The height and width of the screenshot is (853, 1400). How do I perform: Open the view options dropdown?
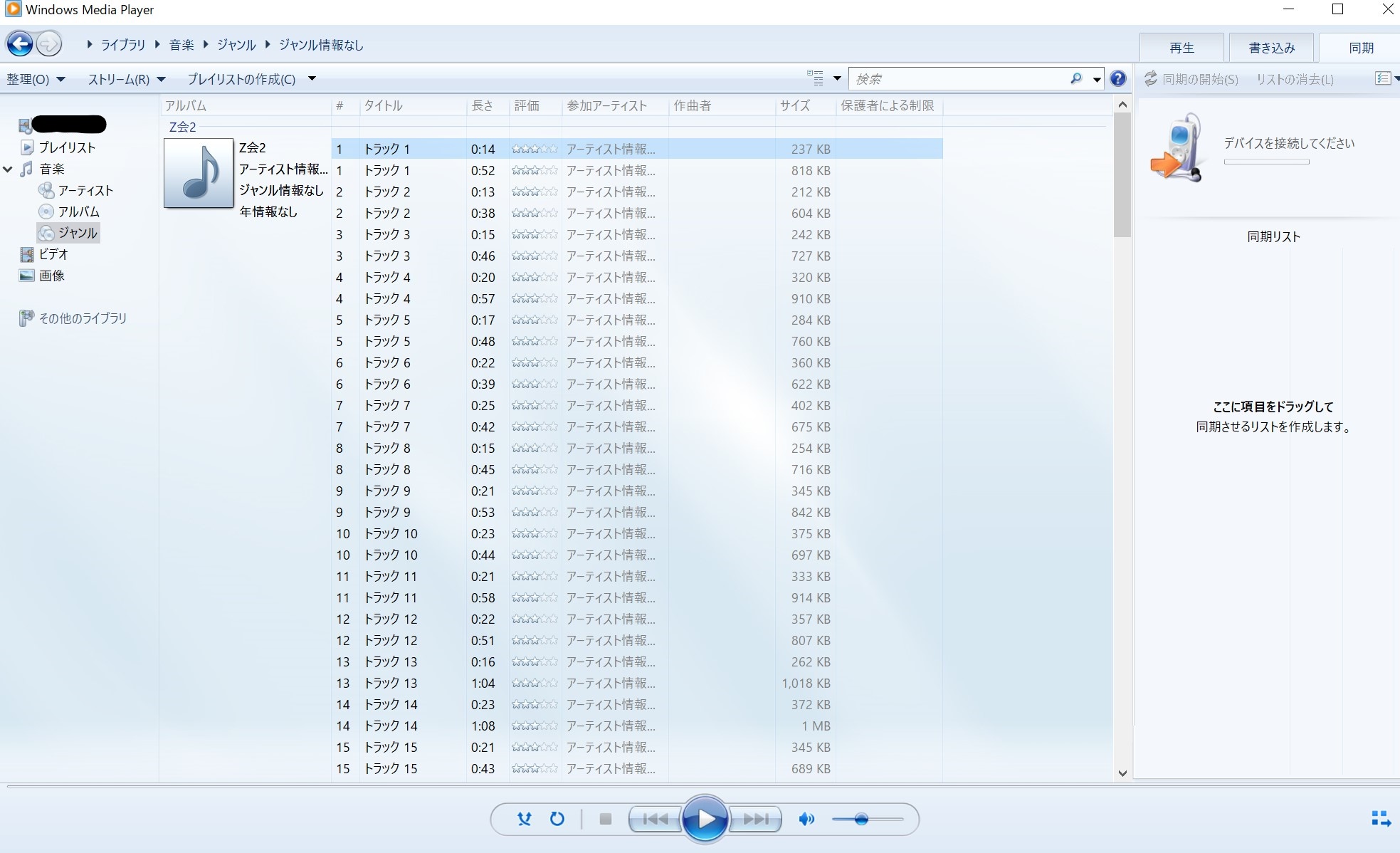(837, 79)
